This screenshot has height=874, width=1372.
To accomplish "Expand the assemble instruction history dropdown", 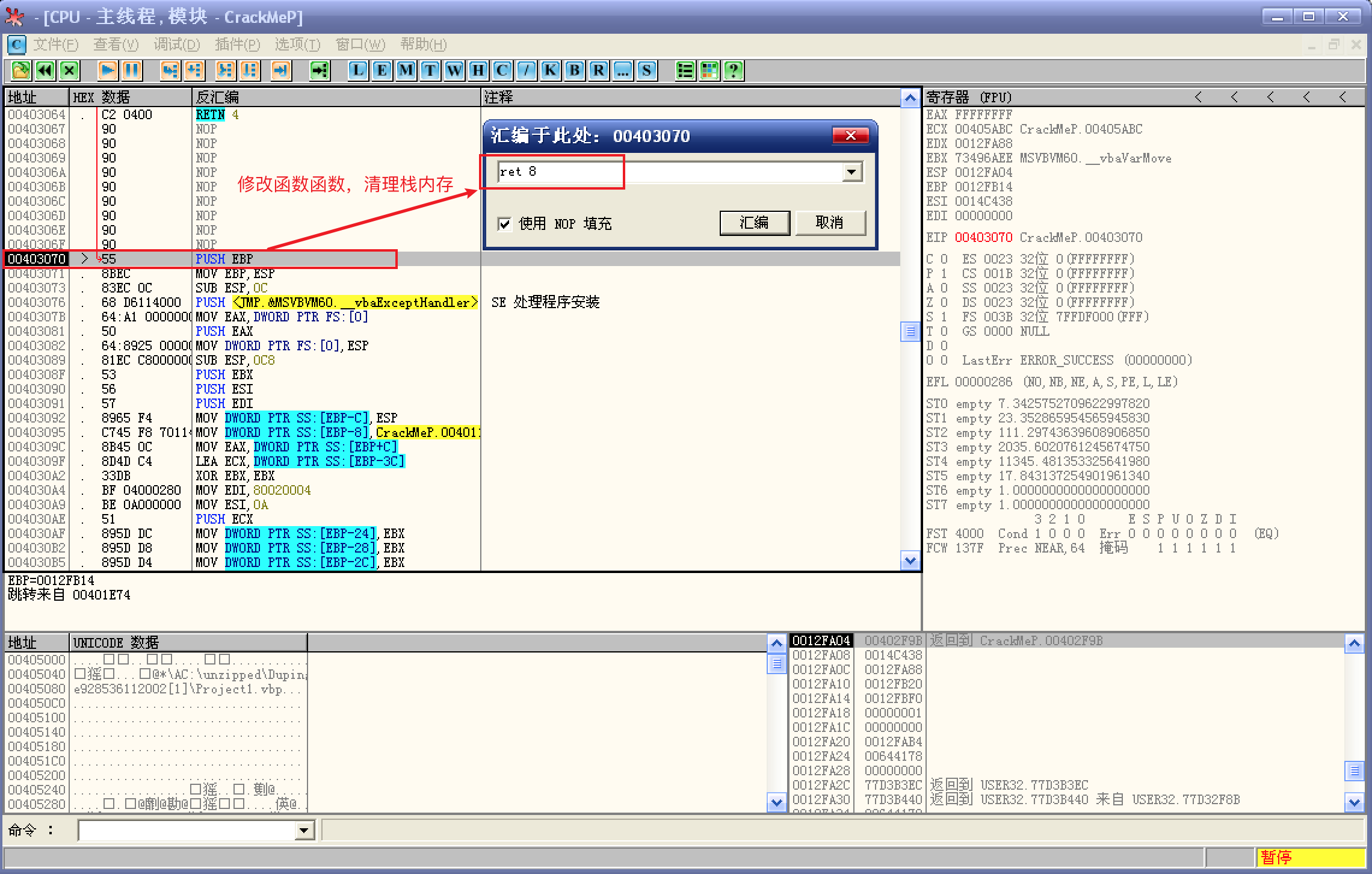I will click(851, 172).
